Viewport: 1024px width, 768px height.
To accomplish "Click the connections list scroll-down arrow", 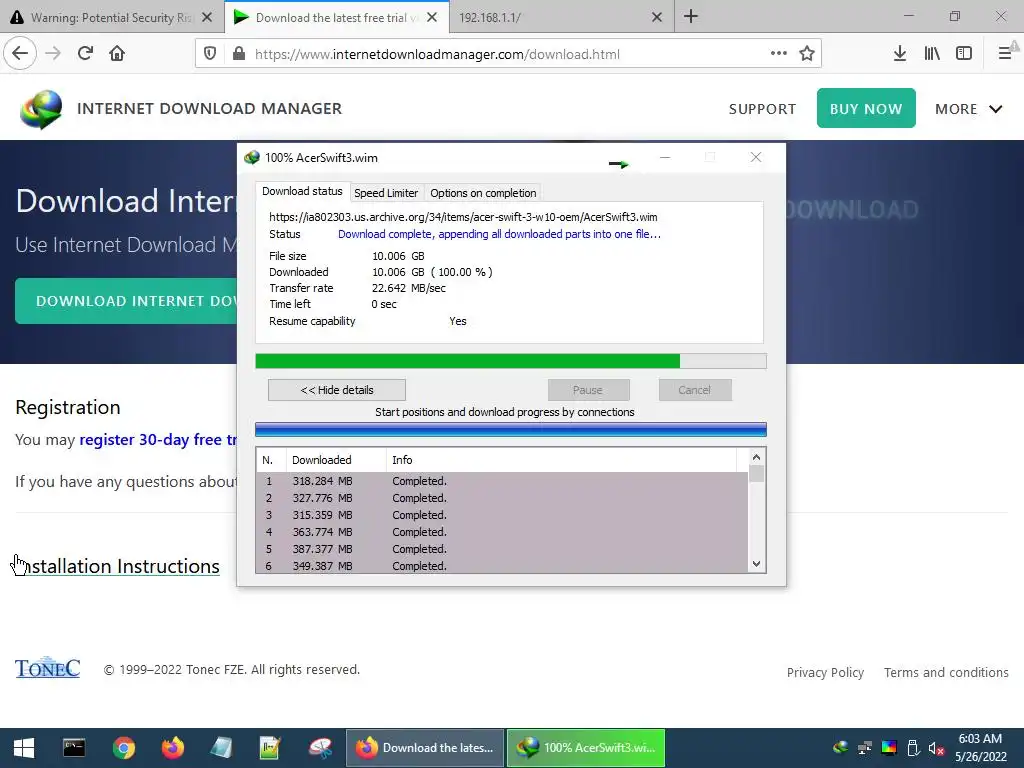I will coord(756,564).
